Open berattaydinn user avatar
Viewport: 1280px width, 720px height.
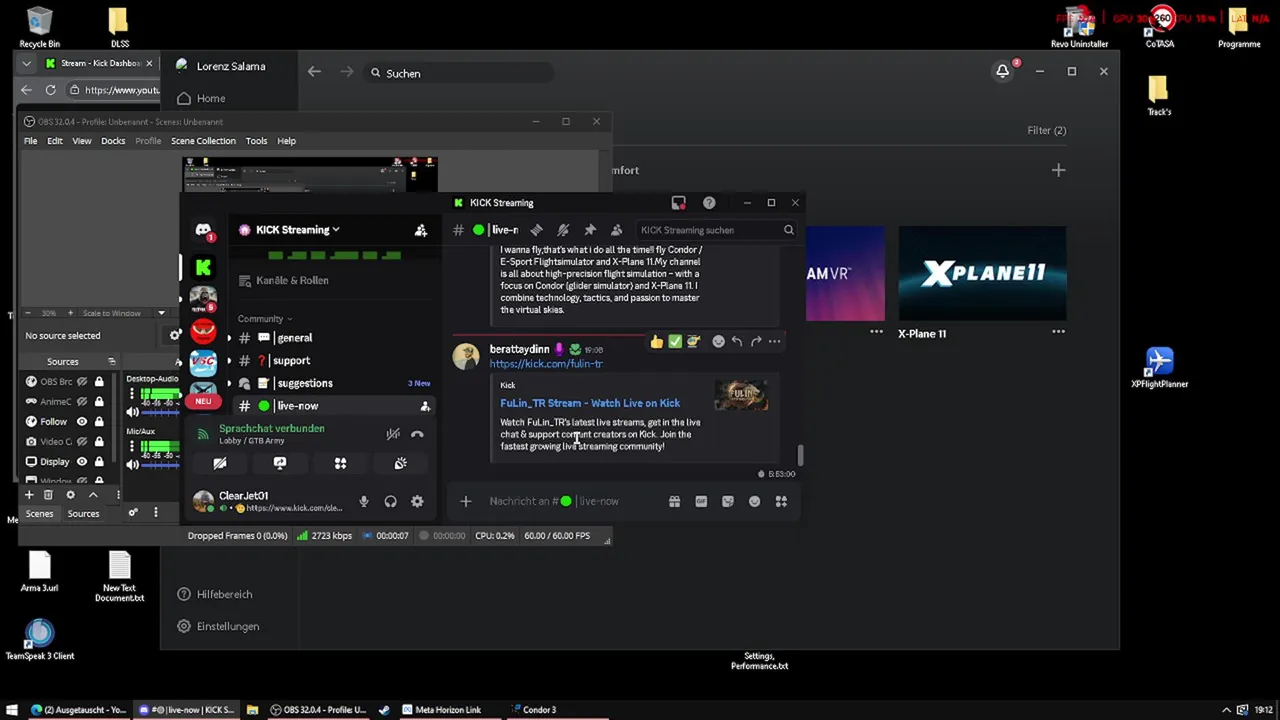tap(466, 356)
